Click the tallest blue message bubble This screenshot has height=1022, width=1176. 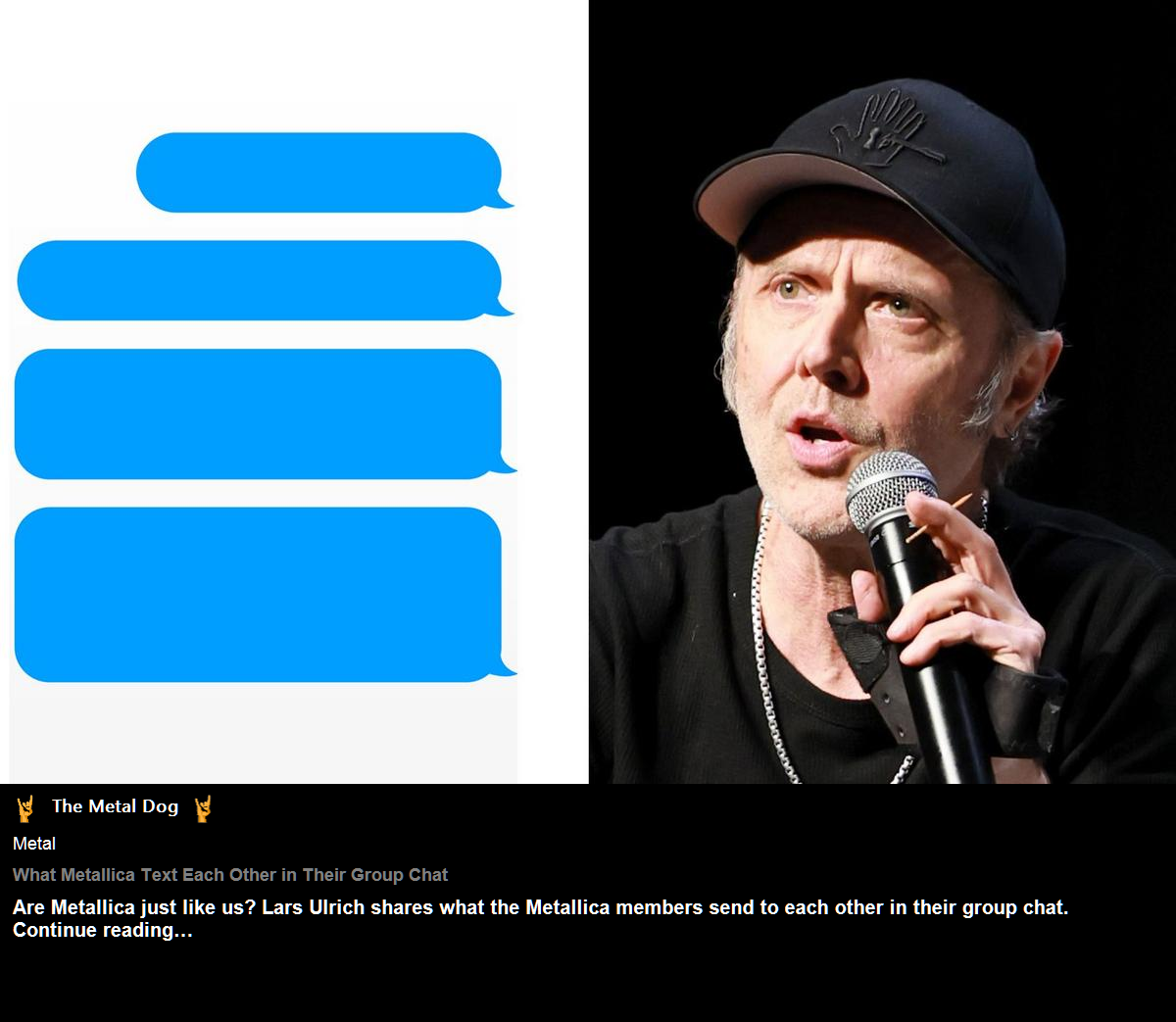265,594
